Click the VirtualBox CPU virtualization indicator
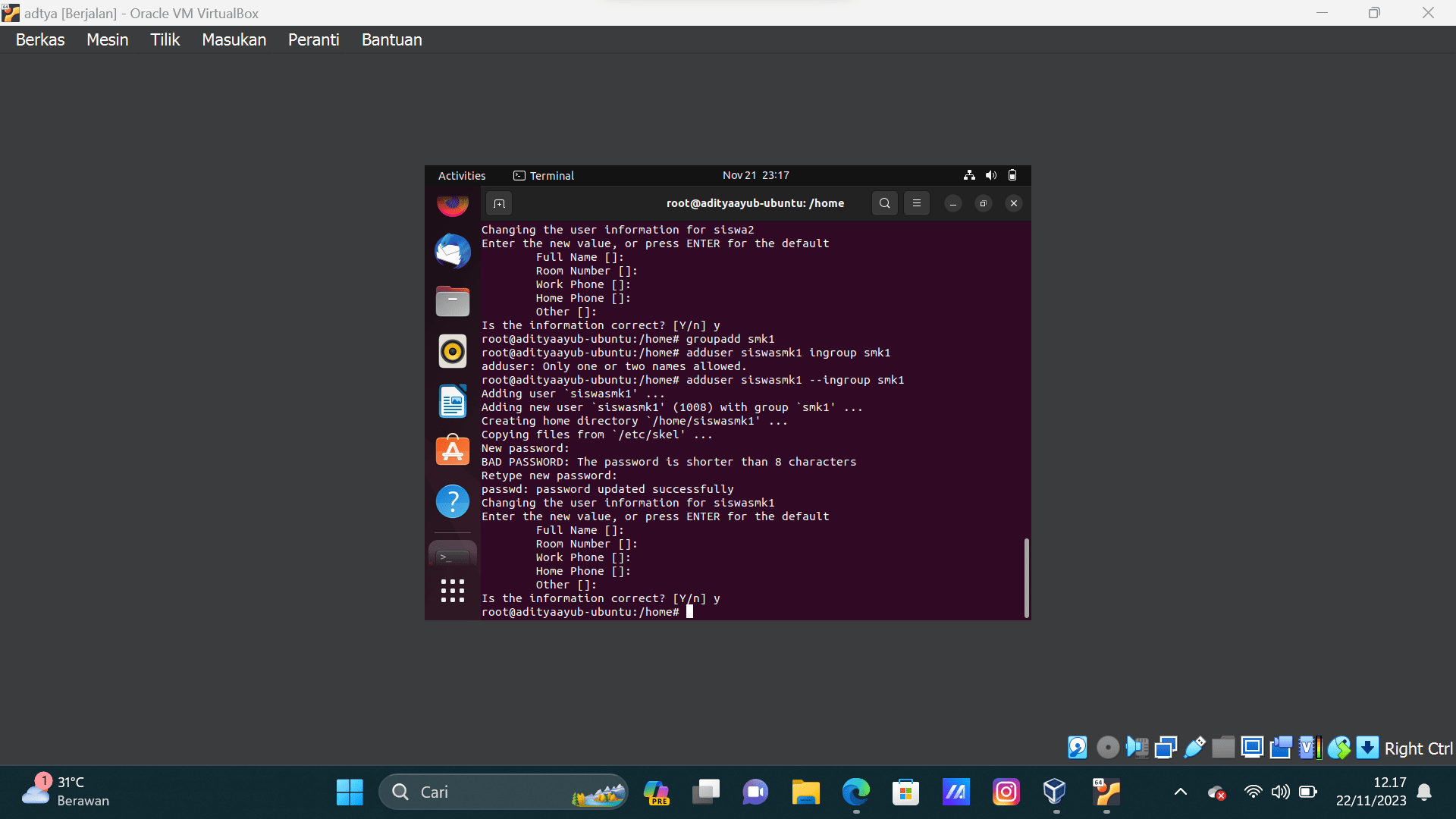The height and width of the screenshot is (819, 1456). pyautogui.click(x=1310, y=748)
